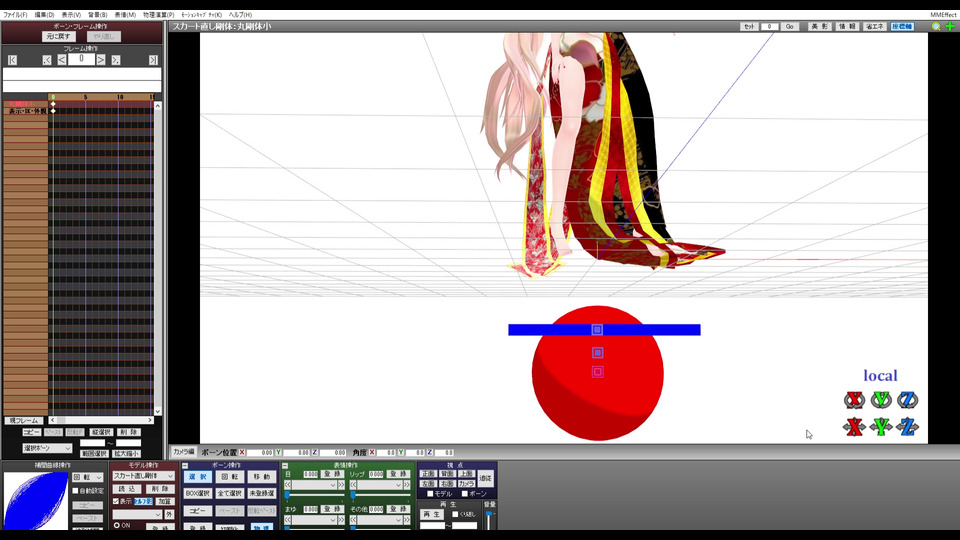This screenshot has width=960, height=540.
Task: Click the Z-axis rotation icon
Action: (x=908, y=400)
